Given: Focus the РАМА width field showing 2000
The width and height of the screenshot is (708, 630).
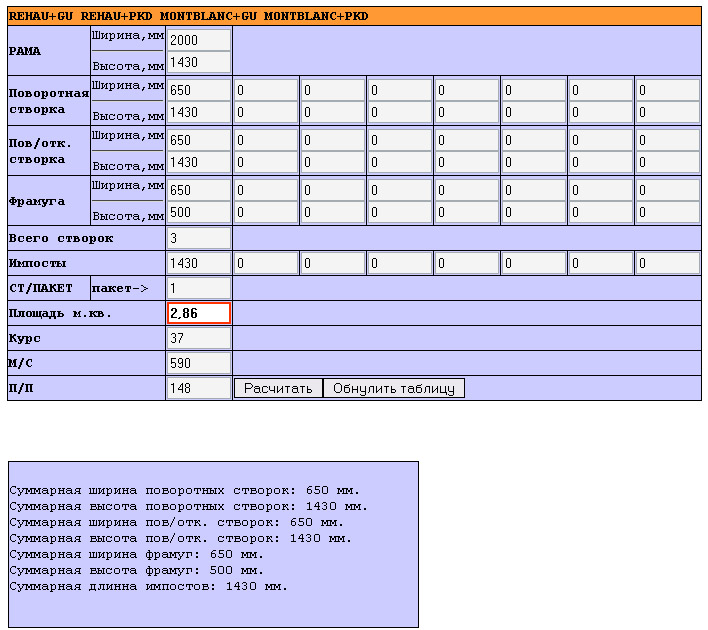Looking at the screenshot, I should [x=198, y=39].
